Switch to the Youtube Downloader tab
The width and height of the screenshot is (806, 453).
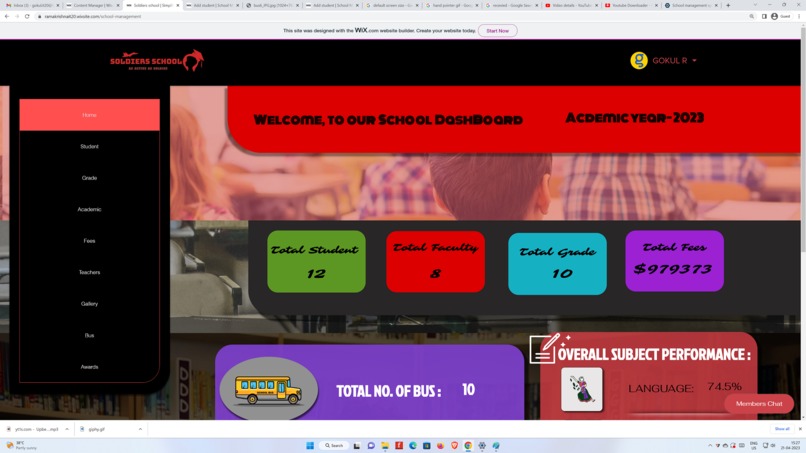631,5
